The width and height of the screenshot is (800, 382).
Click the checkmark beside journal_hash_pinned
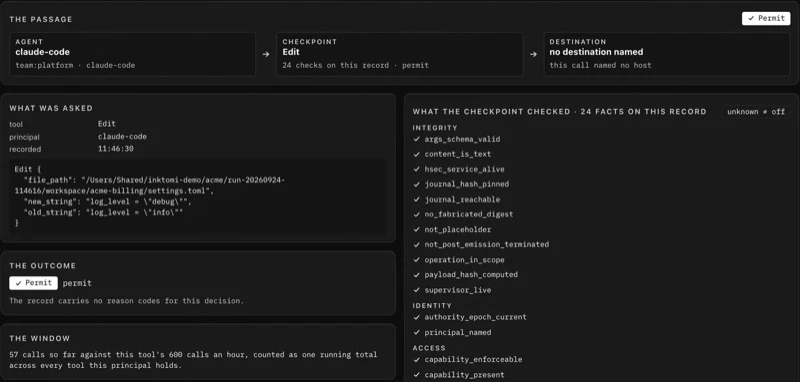click(x=416, y=184)
